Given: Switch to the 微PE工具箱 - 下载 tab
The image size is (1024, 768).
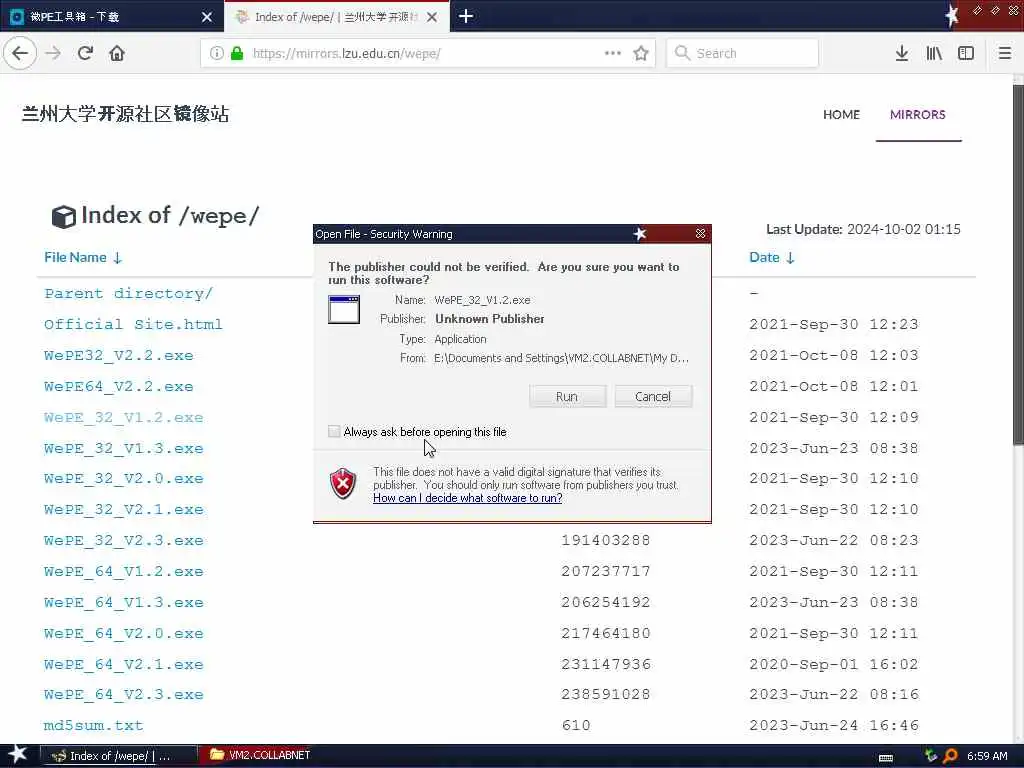Looking at the screenshot, I should tap(112, 16).
